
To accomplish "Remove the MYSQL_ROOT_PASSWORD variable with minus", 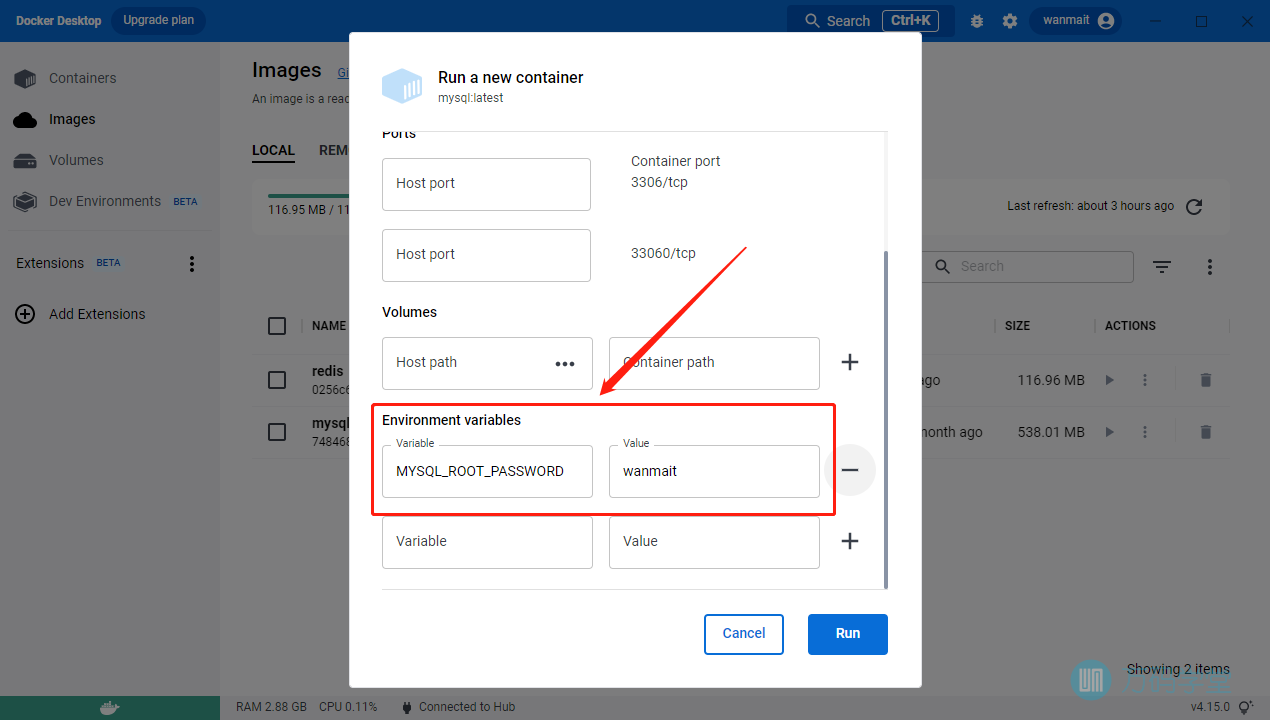I will click(x=850, y=470).
